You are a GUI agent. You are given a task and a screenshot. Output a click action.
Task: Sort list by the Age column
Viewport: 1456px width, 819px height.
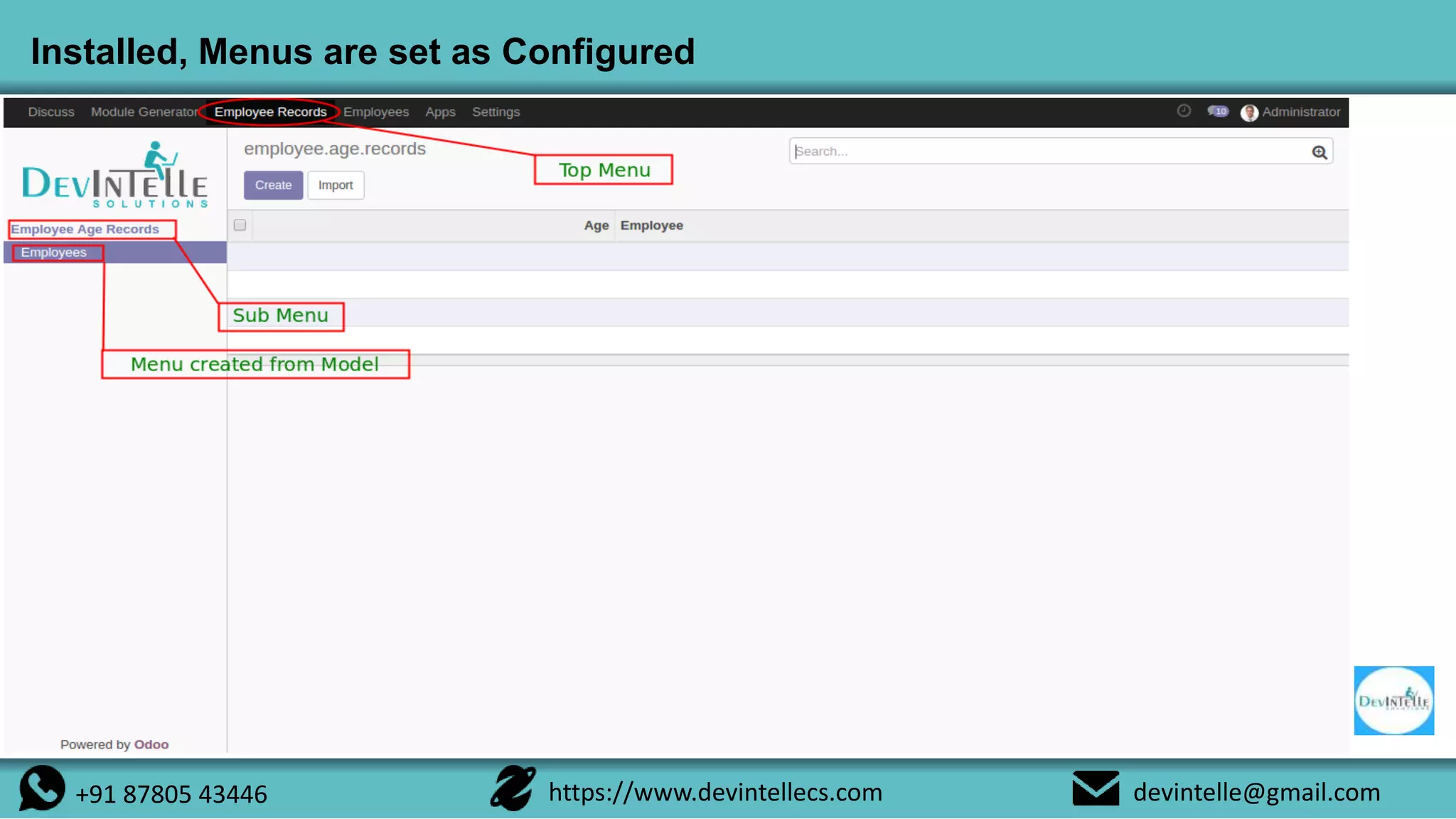[x=596, y=226]
